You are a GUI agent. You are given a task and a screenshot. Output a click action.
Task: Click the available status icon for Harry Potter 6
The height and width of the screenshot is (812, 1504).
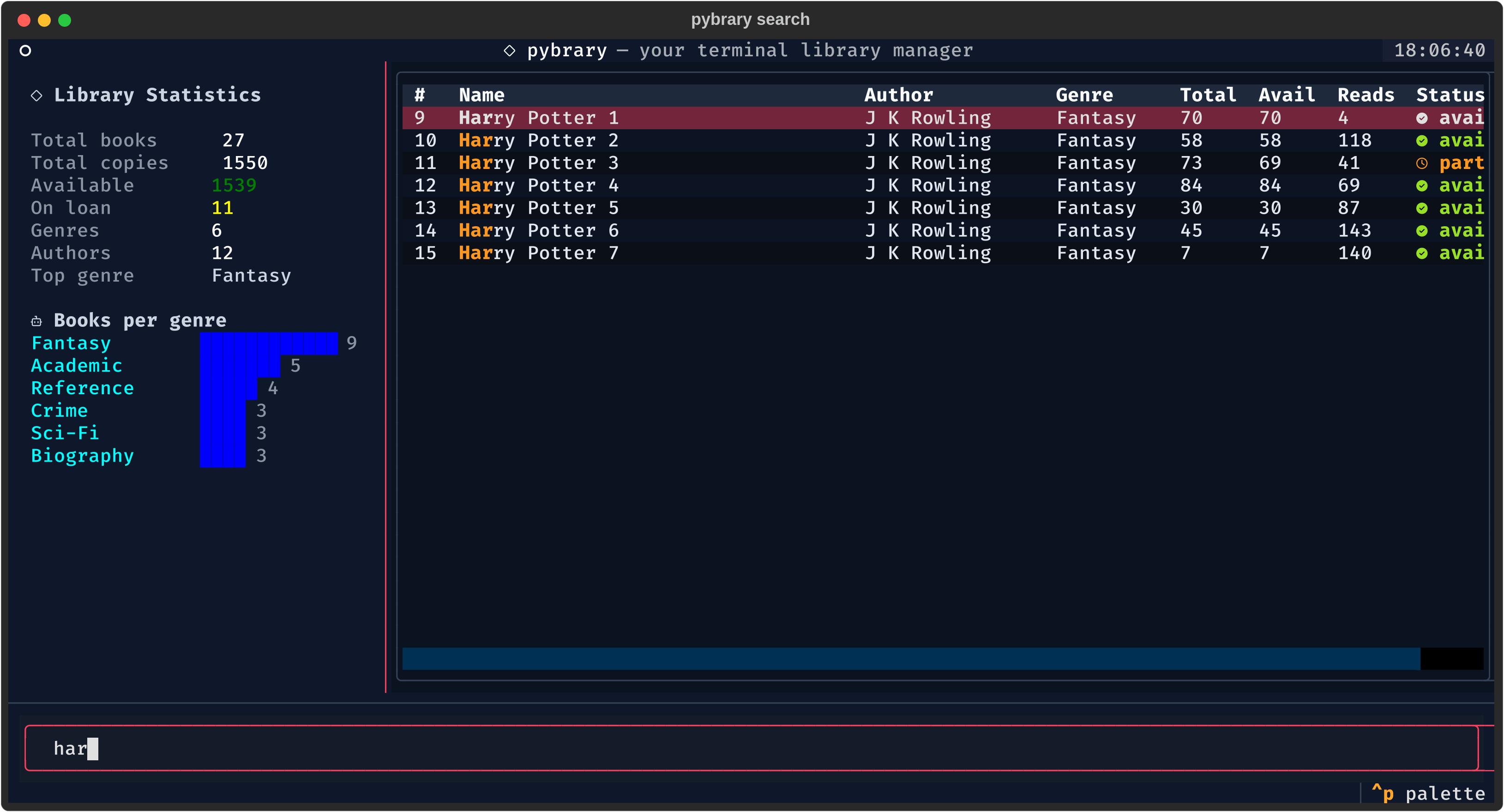tap(1422, 231)
